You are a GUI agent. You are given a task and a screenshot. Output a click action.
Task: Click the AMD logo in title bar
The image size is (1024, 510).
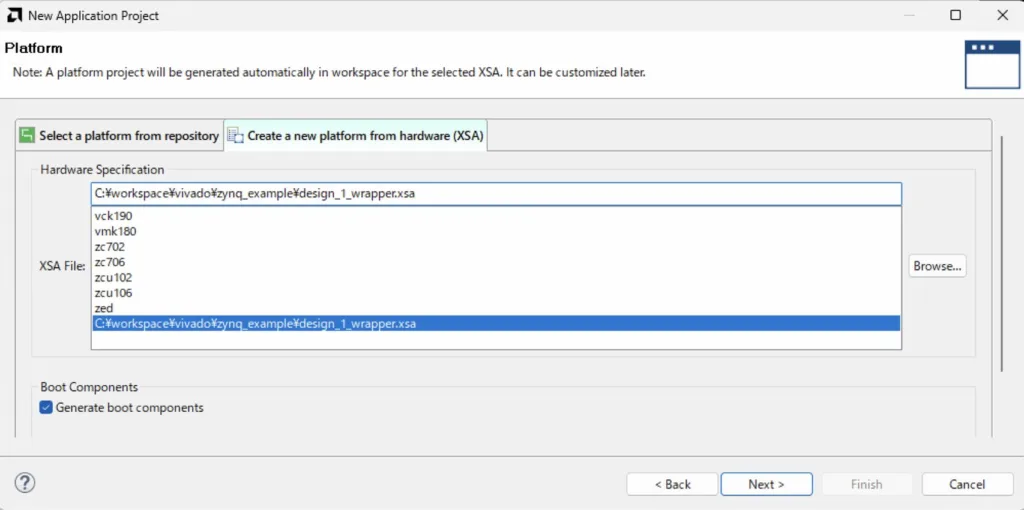coord(14,15)
